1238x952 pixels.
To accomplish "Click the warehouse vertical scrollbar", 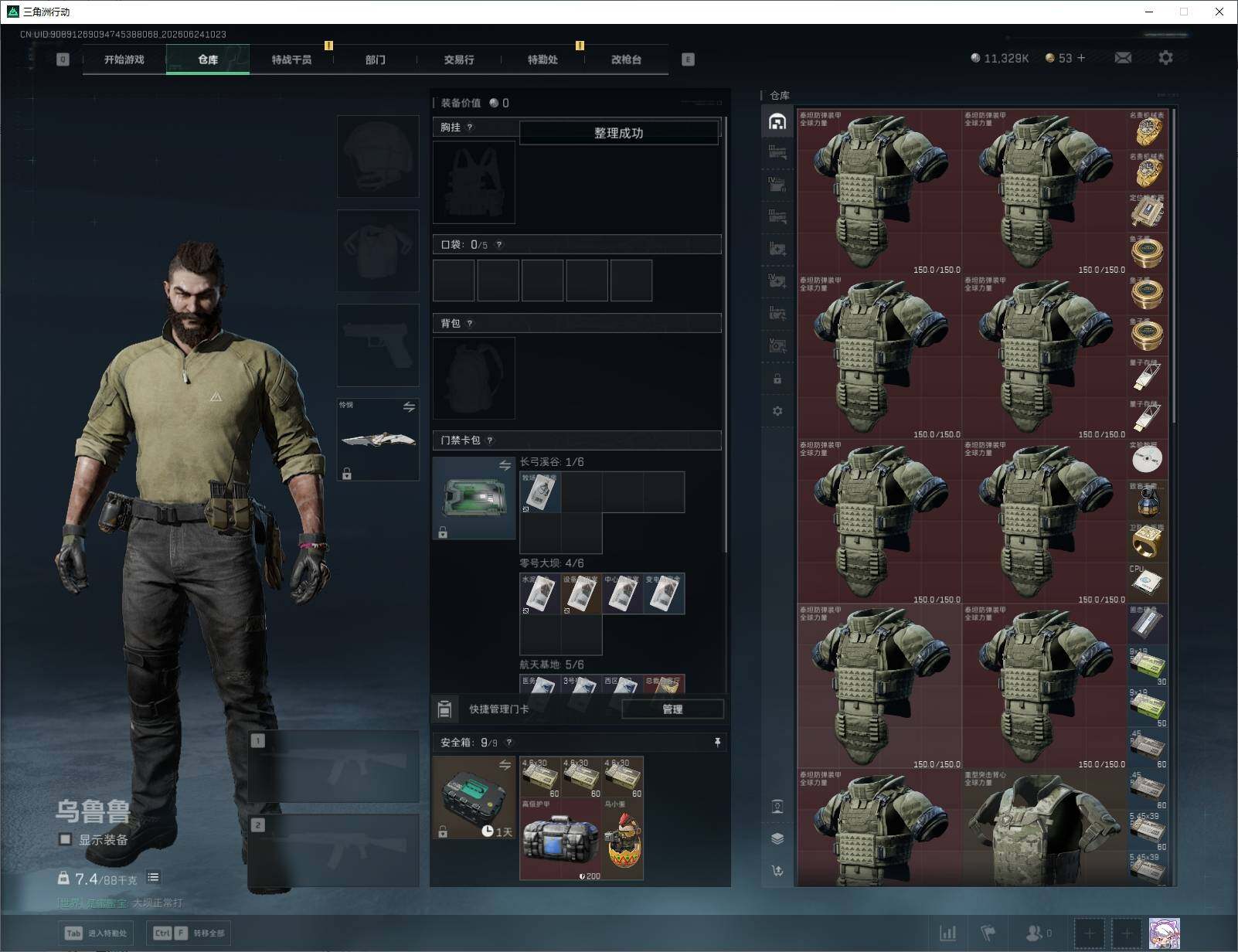I will (1174, 266).
